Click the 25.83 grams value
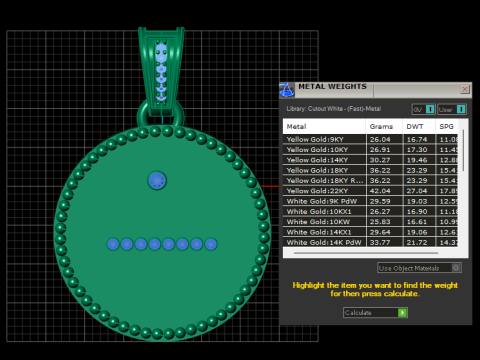The height and width of the screenshot is (360, 480). [x=380, y=222]
